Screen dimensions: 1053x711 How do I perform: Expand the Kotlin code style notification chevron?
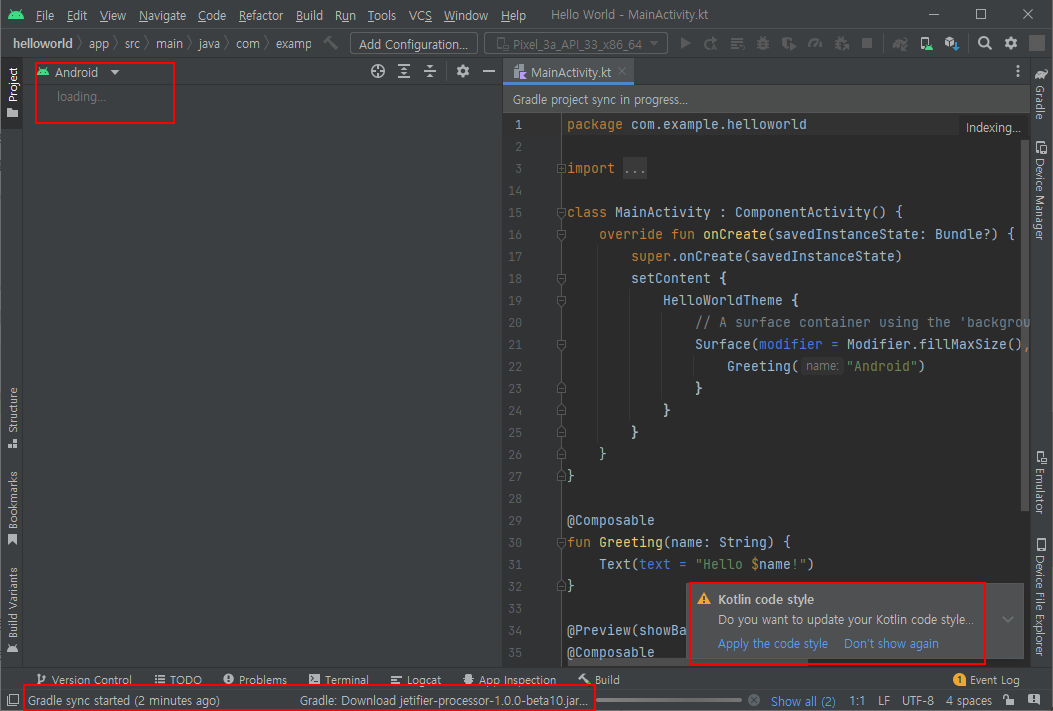(x=1008, y=619)
